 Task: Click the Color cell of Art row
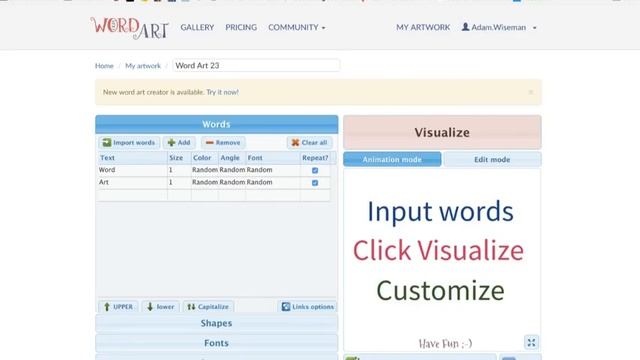coord(204,182)
